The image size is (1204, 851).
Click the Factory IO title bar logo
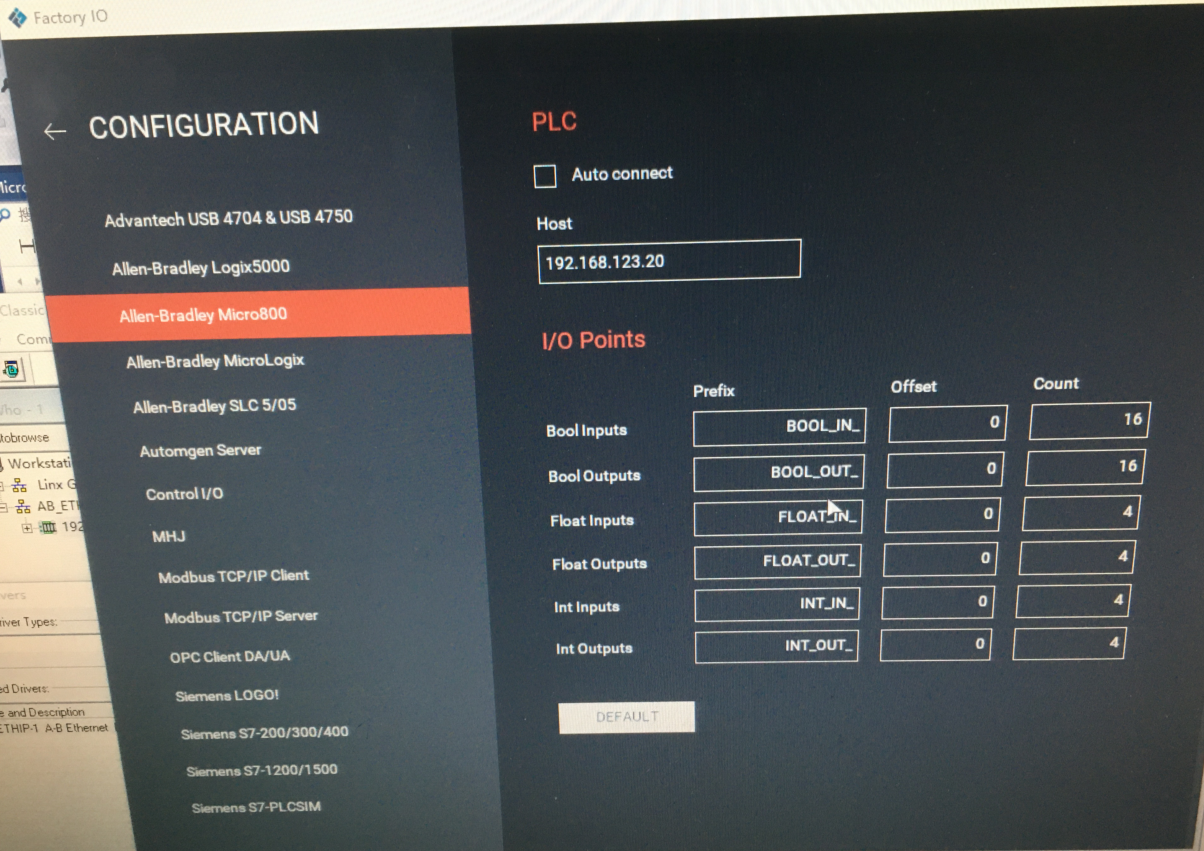pyautogui.click(x=17, y=17)
